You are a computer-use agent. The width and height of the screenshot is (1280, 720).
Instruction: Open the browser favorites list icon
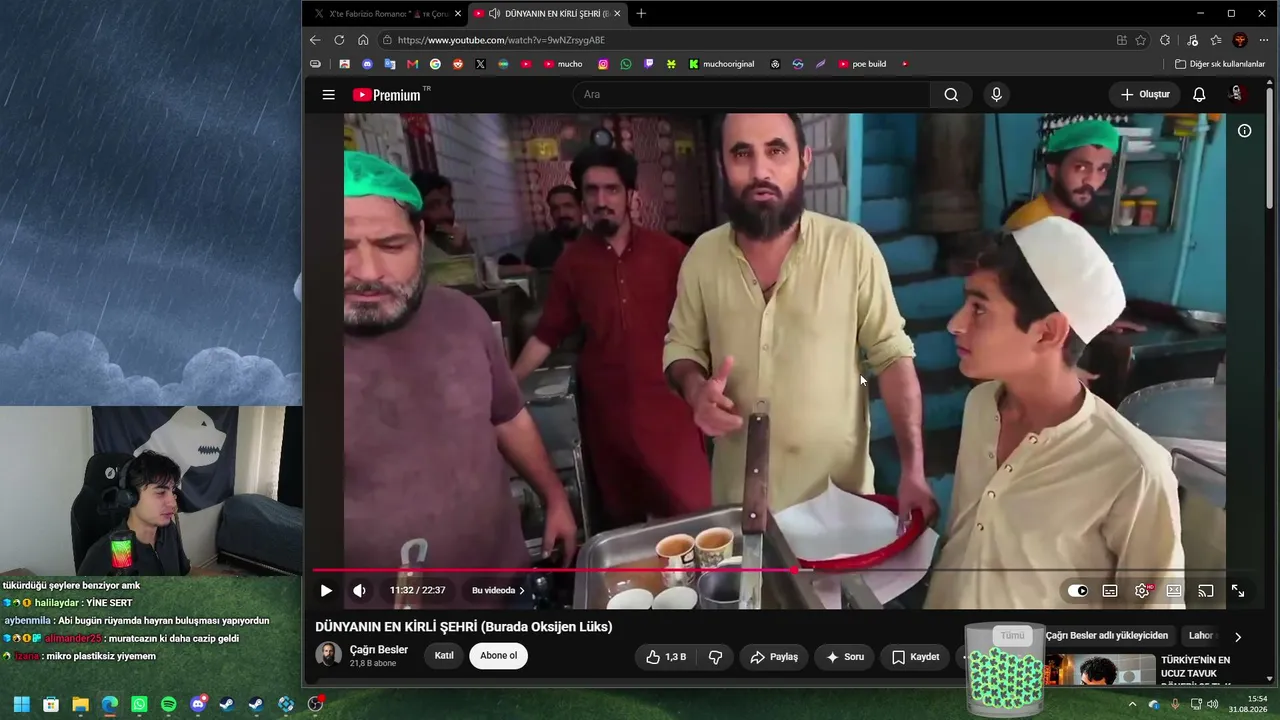(x=1216, y=40)
